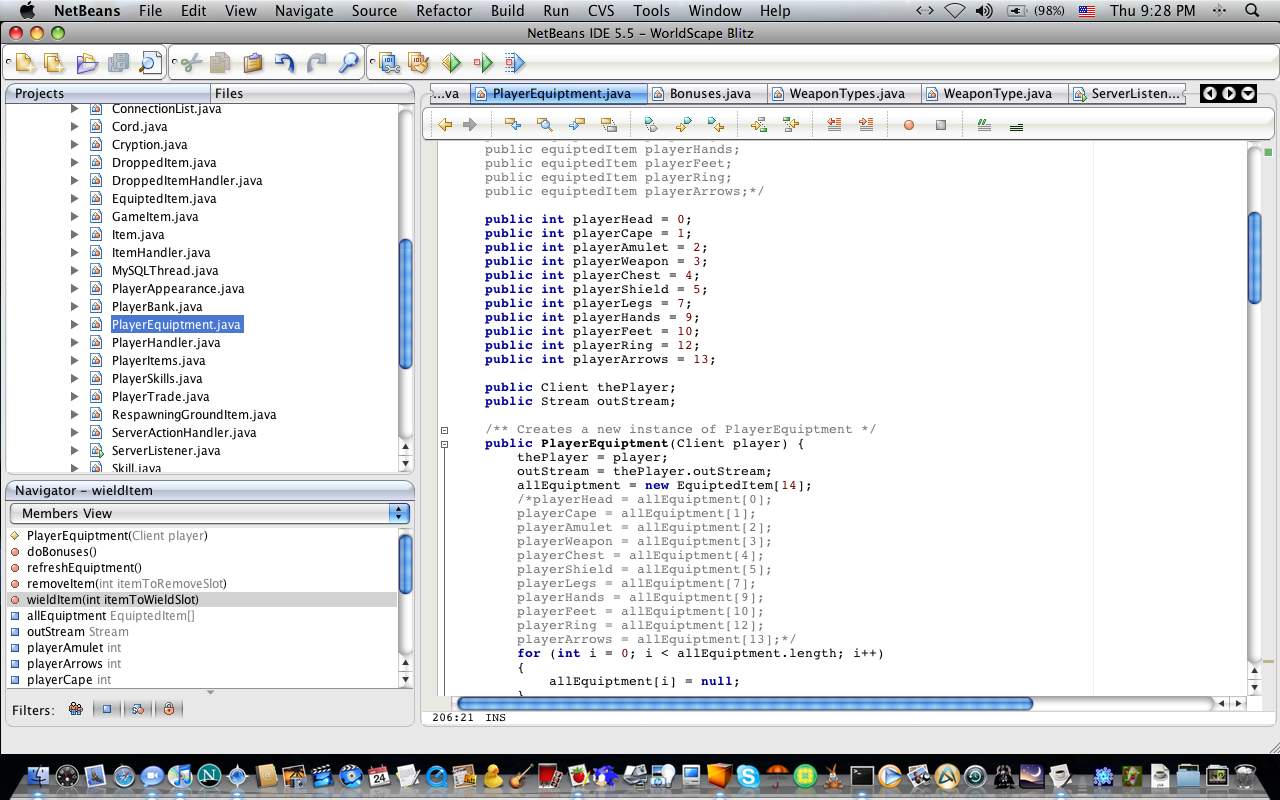
Task: Toggle the Show Non-Public Members filter
Action: coord(168,709)
